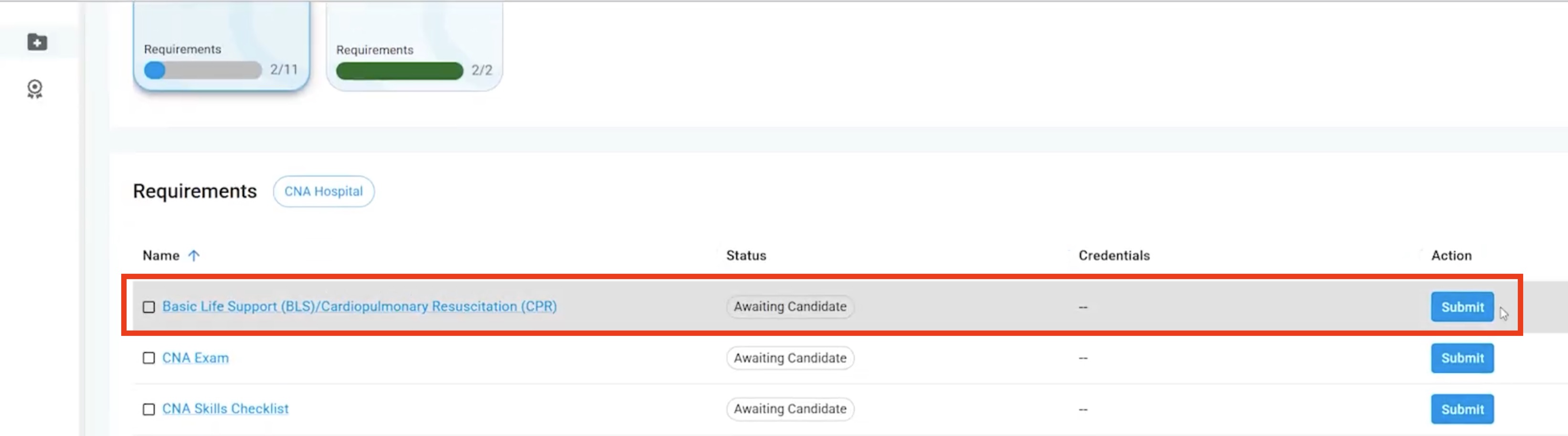Click the ascending sort arrow beside Name
1568x436 pixels.
click(x=193, y=255)
